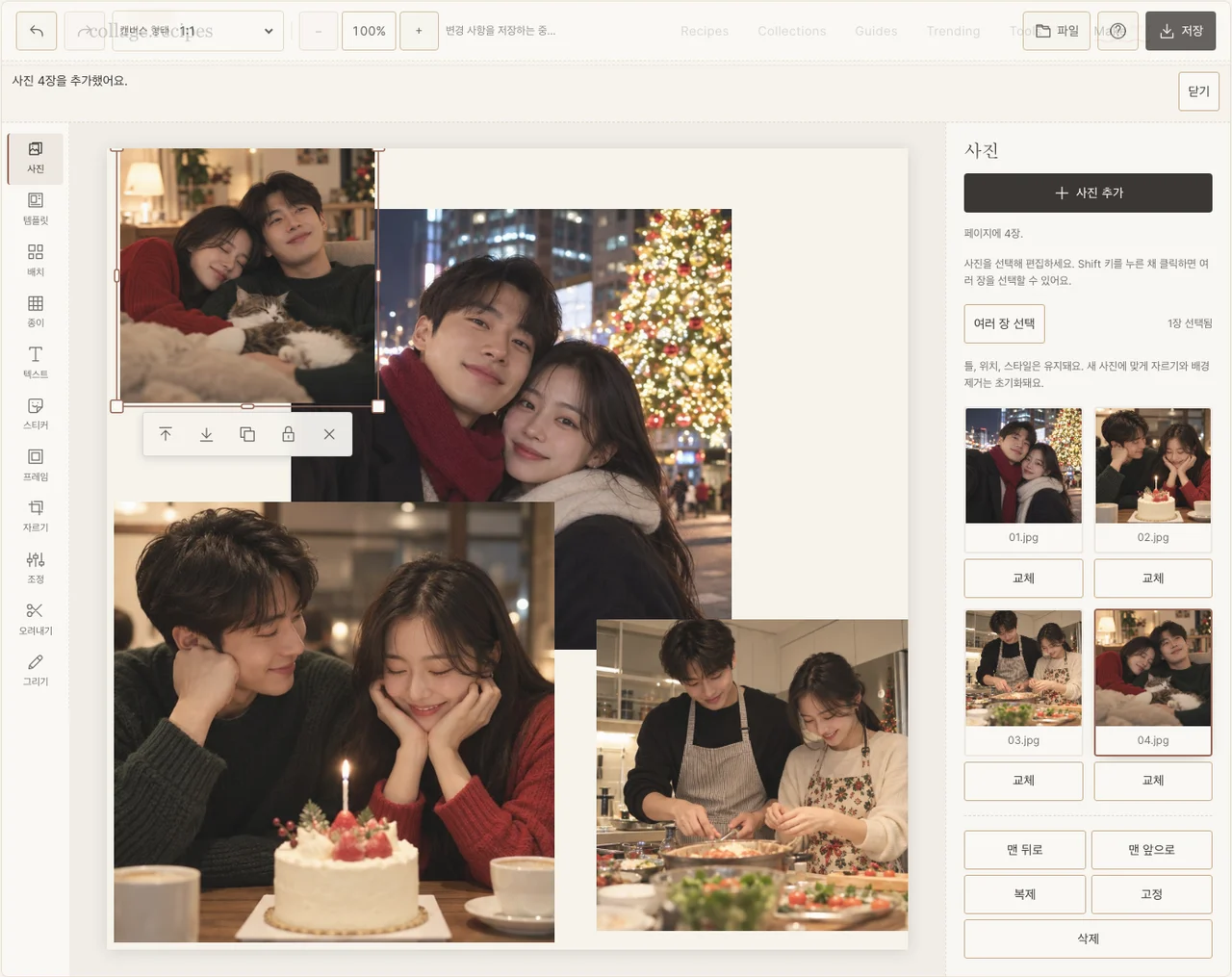Screen dimensions: 1232x977
Task: Switch to the 텍스트 text tab
Action: click(x=36, y=363)
